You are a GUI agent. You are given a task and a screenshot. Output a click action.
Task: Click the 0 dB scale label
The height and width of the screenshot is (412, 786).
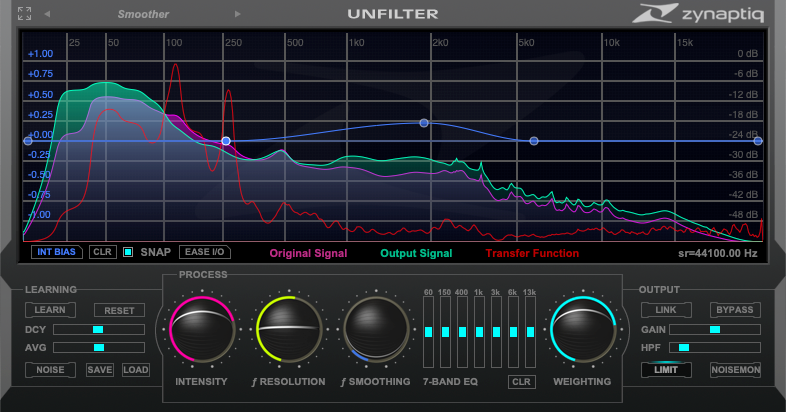747,54
